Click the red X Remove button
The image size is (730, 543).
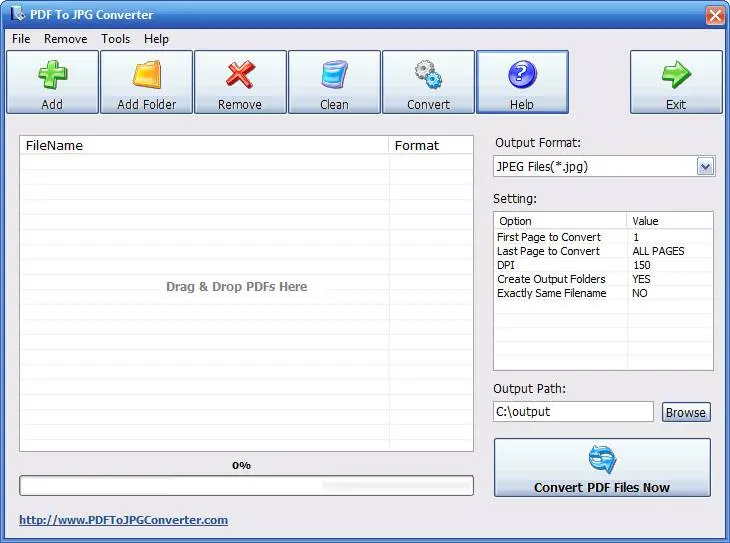240,82
